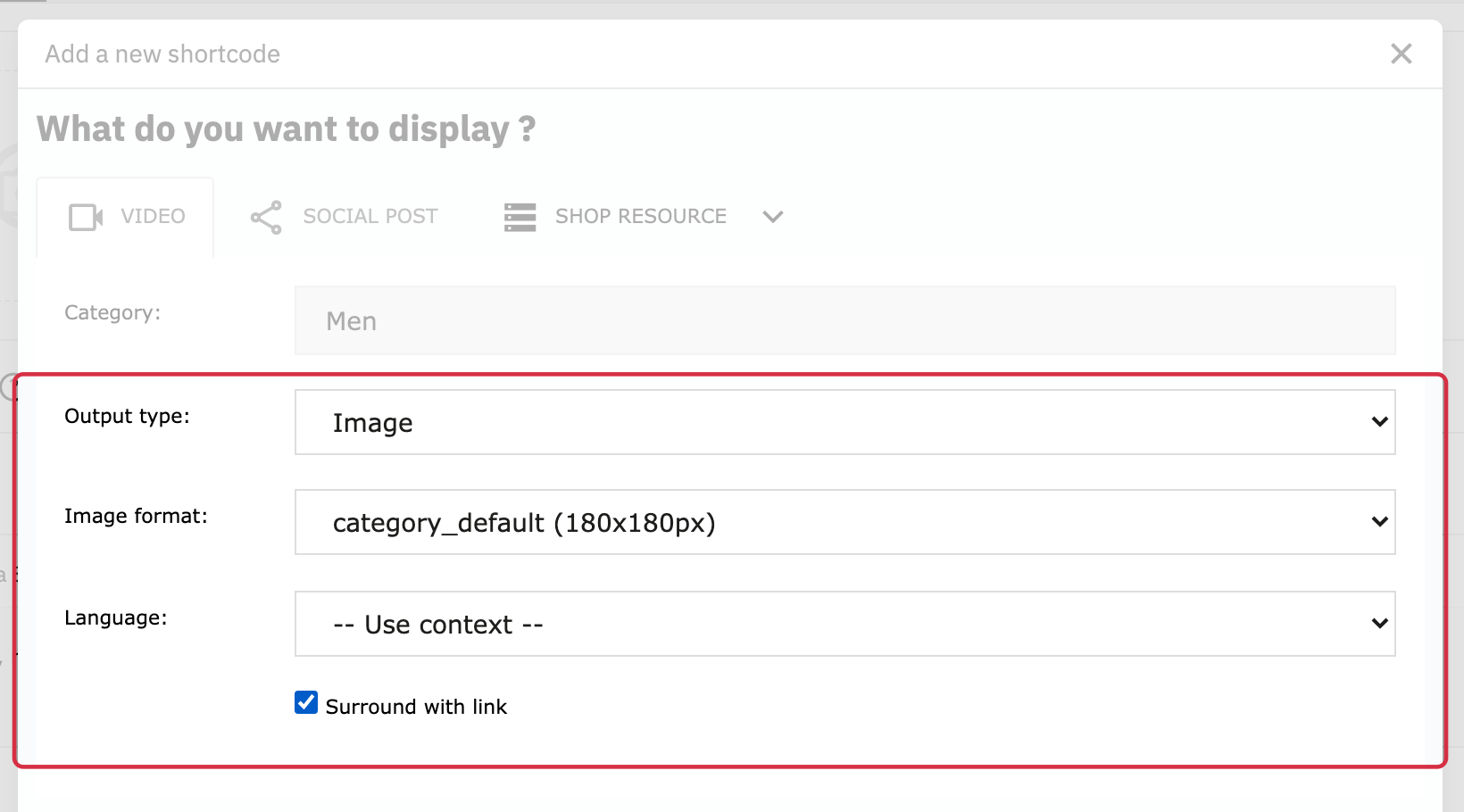Click the 'Language:' label
The image size is (1464, 812).
click(x=116, y=617)
